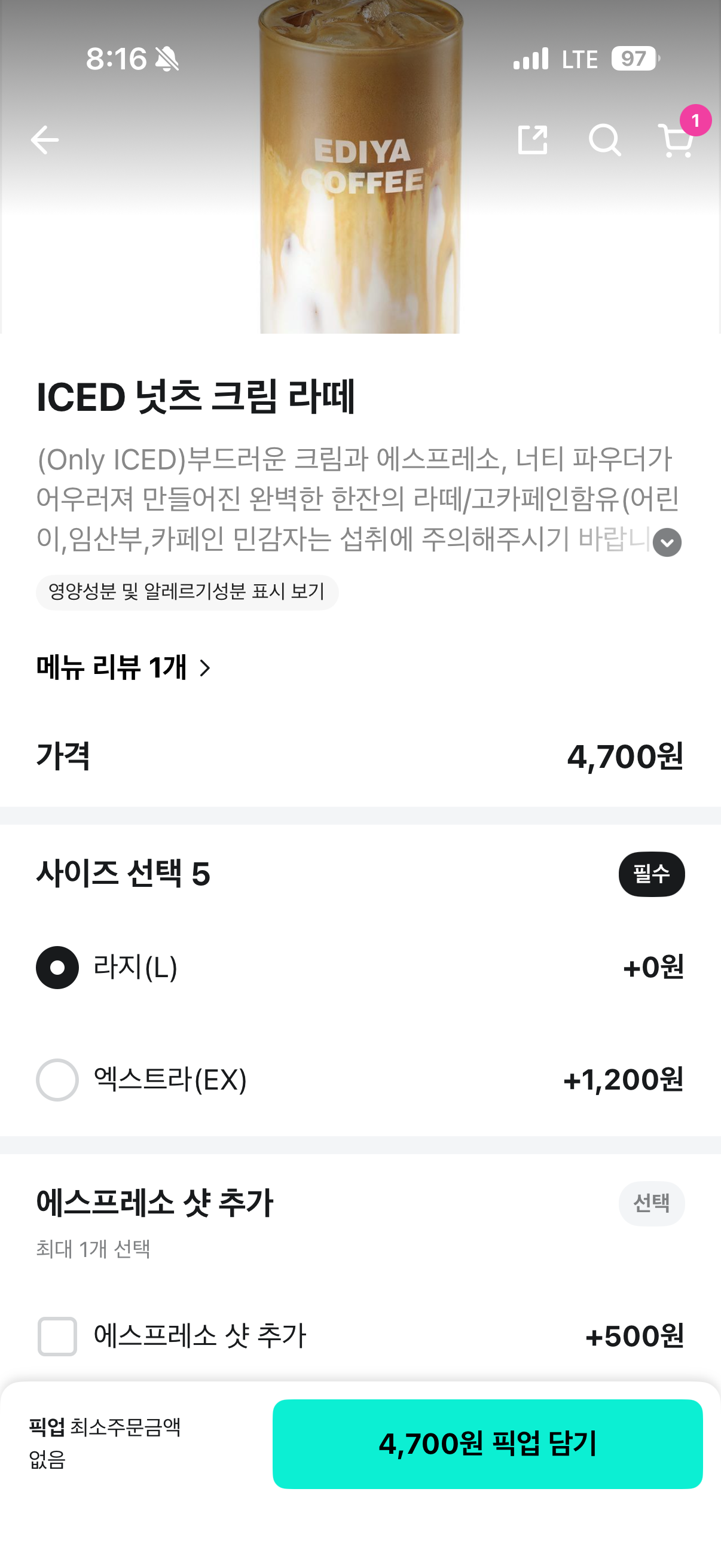The width and height of the screenshot is (721, 1568).
Task: Tap the silent bell icon in status bar
Action: pyautogui.click(x=167, y=60)
